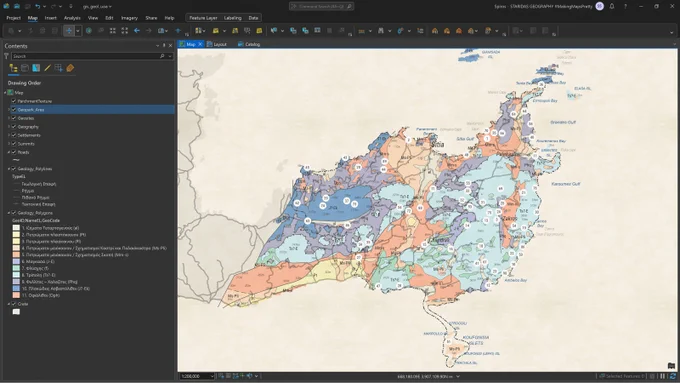Go to the previous map extent
The image size is (680, 383).
tap(137, 31)
